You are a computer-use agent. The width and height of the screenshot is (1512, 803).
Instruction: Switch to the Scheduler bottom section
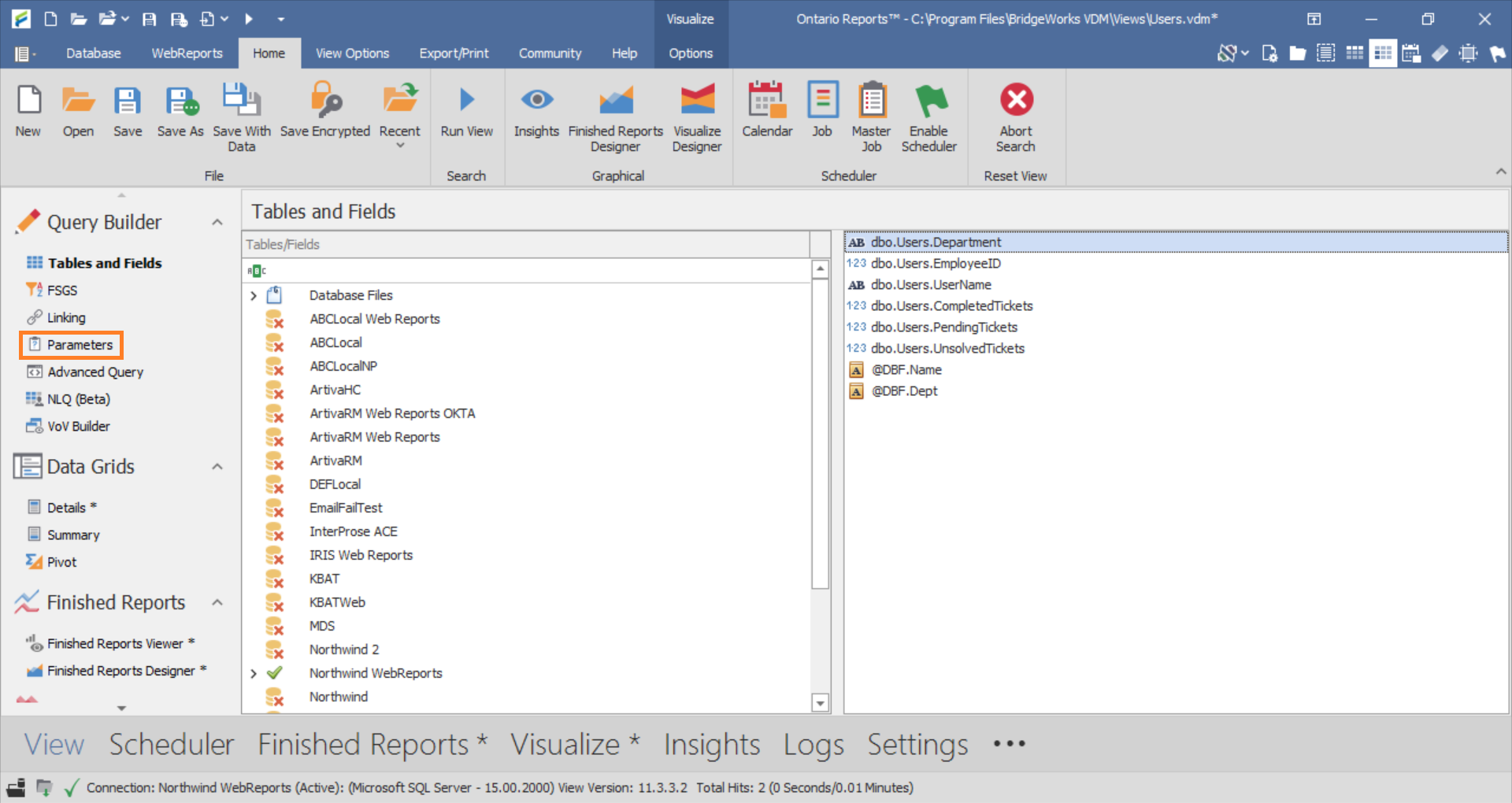[171, 744]
